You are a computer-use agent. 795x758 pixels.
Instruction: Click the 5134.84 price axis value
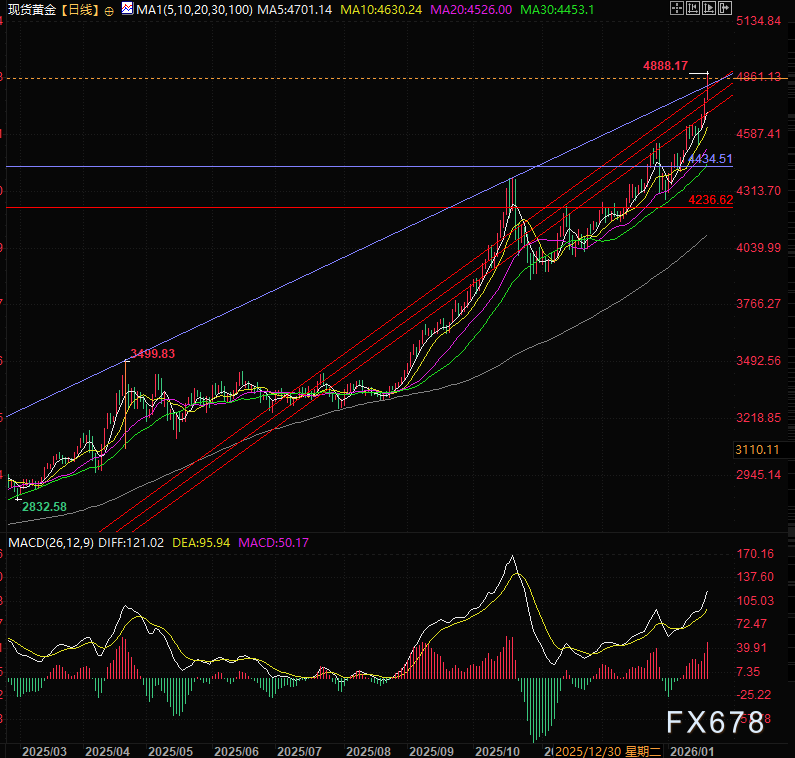point(758,21)
